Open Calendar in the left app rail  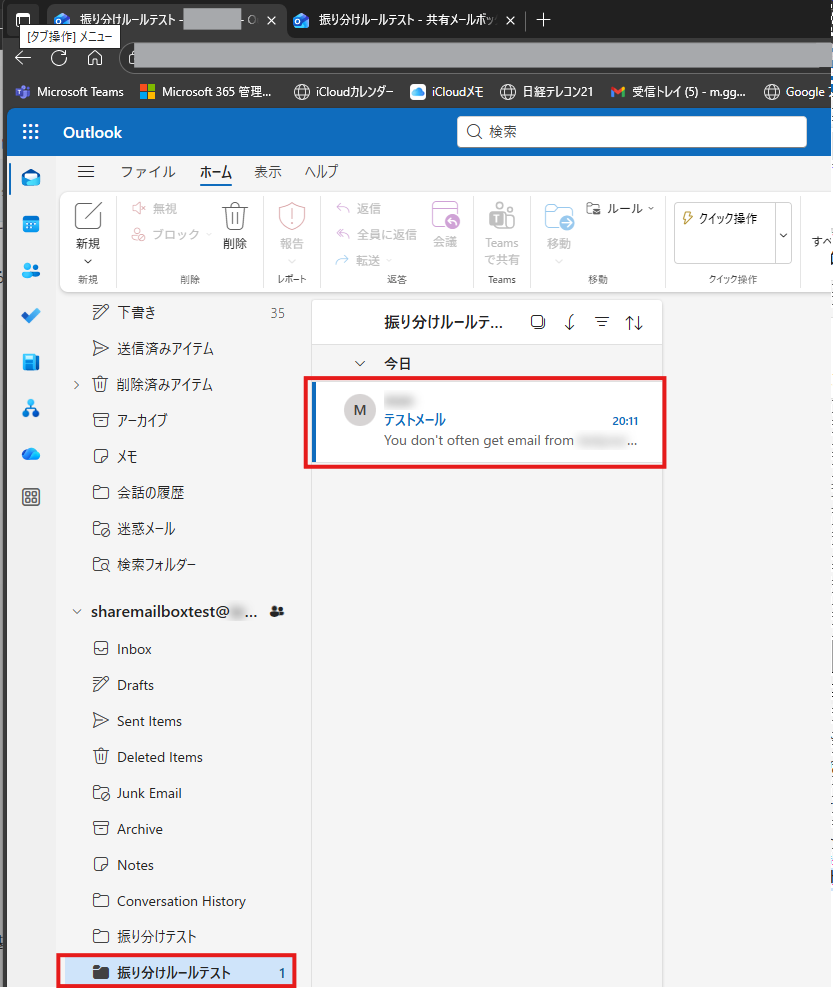(x=31, y=224)
